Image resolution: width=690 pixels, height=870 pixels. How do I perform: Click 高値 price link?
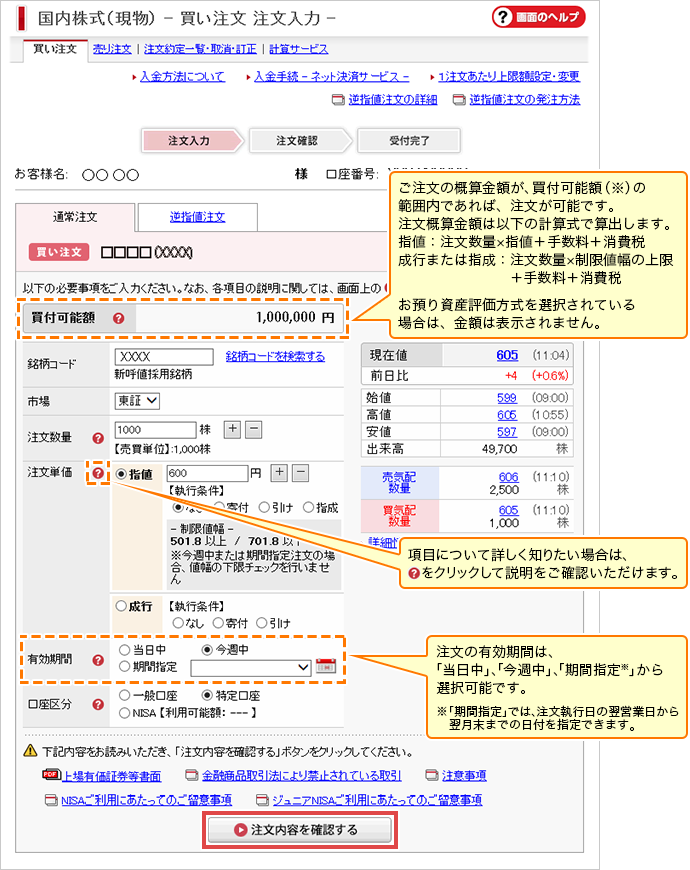[x=506, y=415]
